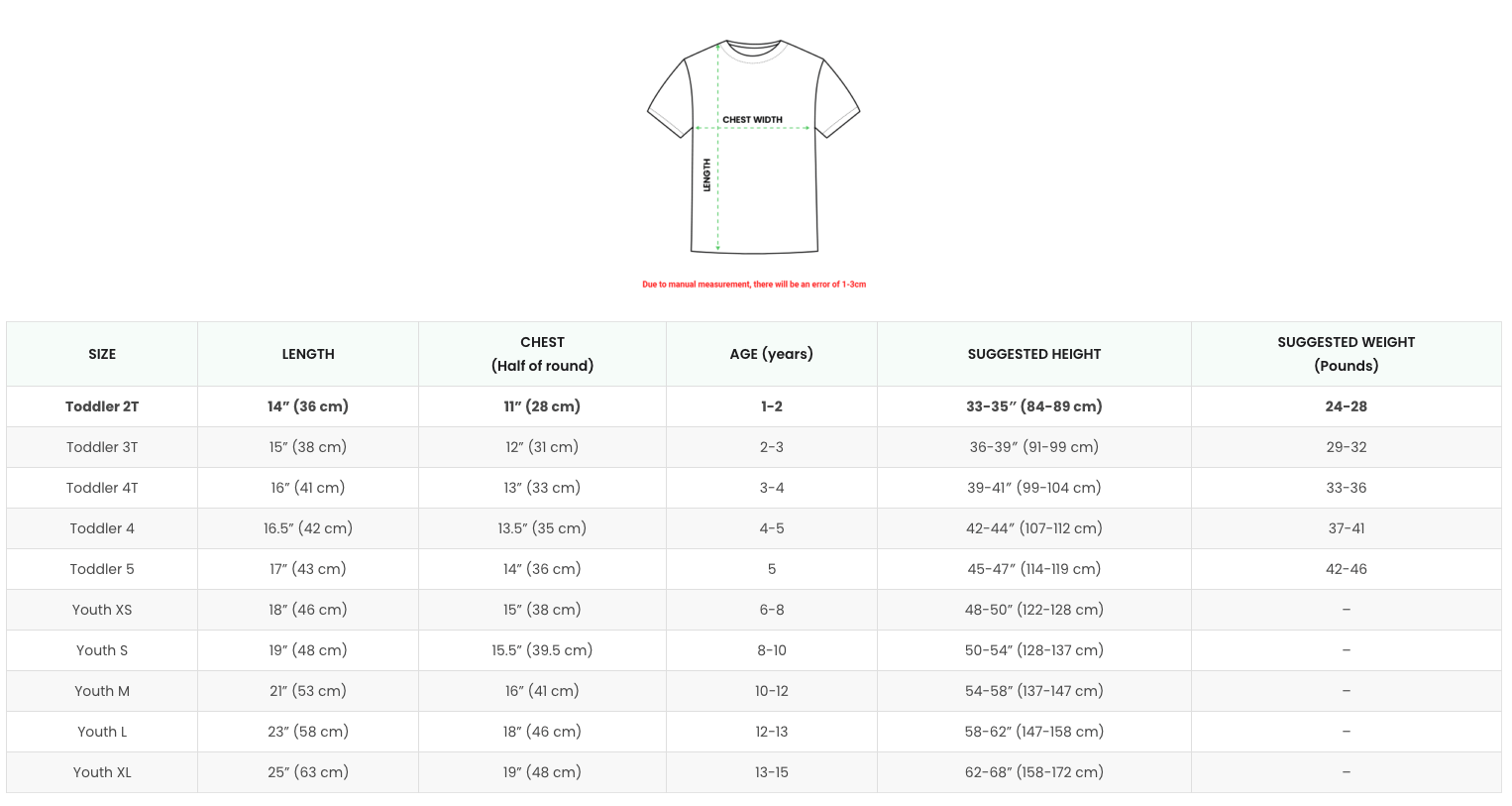1512x806 pixels.
Task: Click the LENGTH label on shirt diagram
Action: [x=706, y=174]
